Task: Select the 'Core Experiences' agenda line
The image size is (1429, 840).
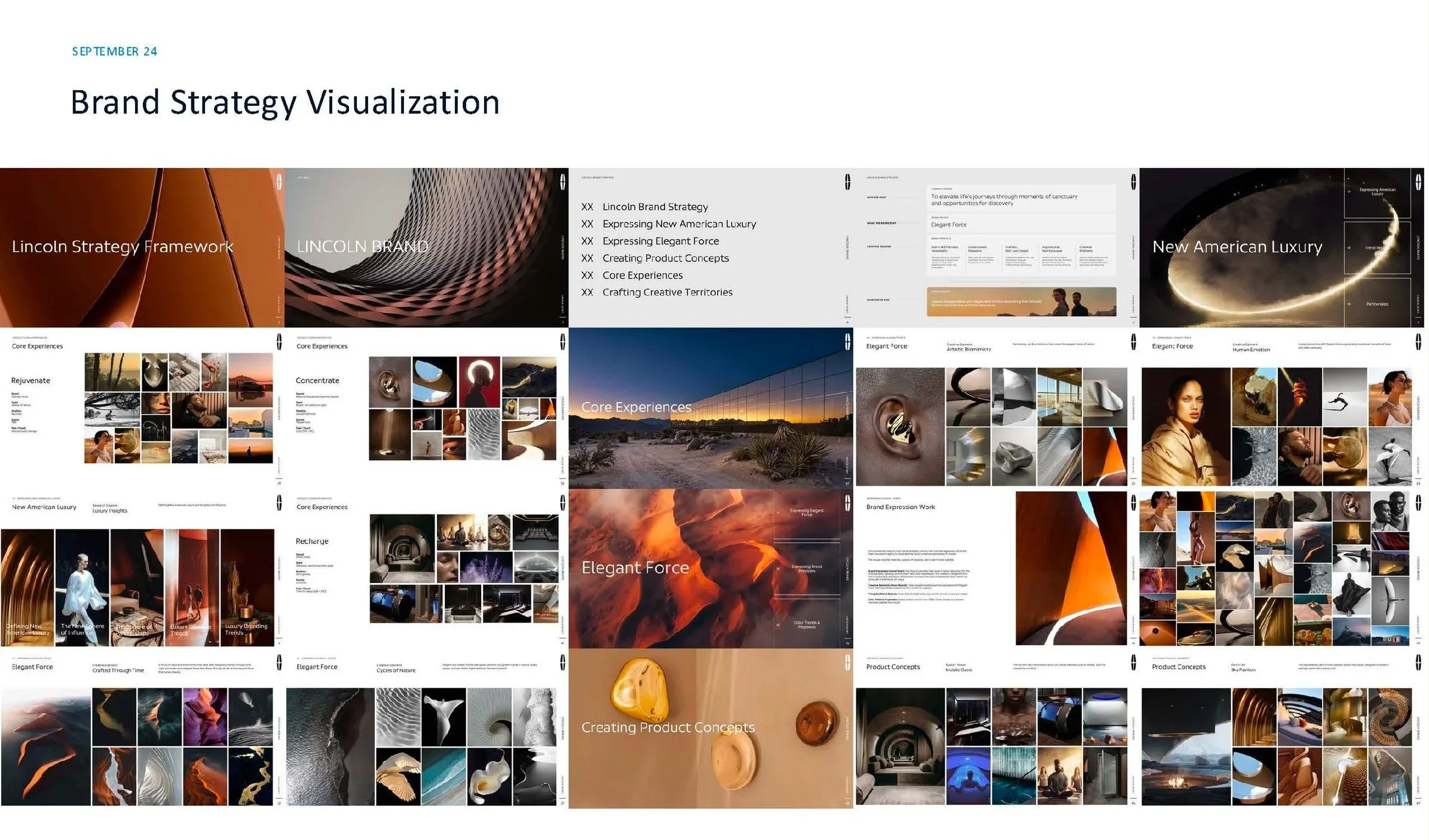Action: (642, 275)
